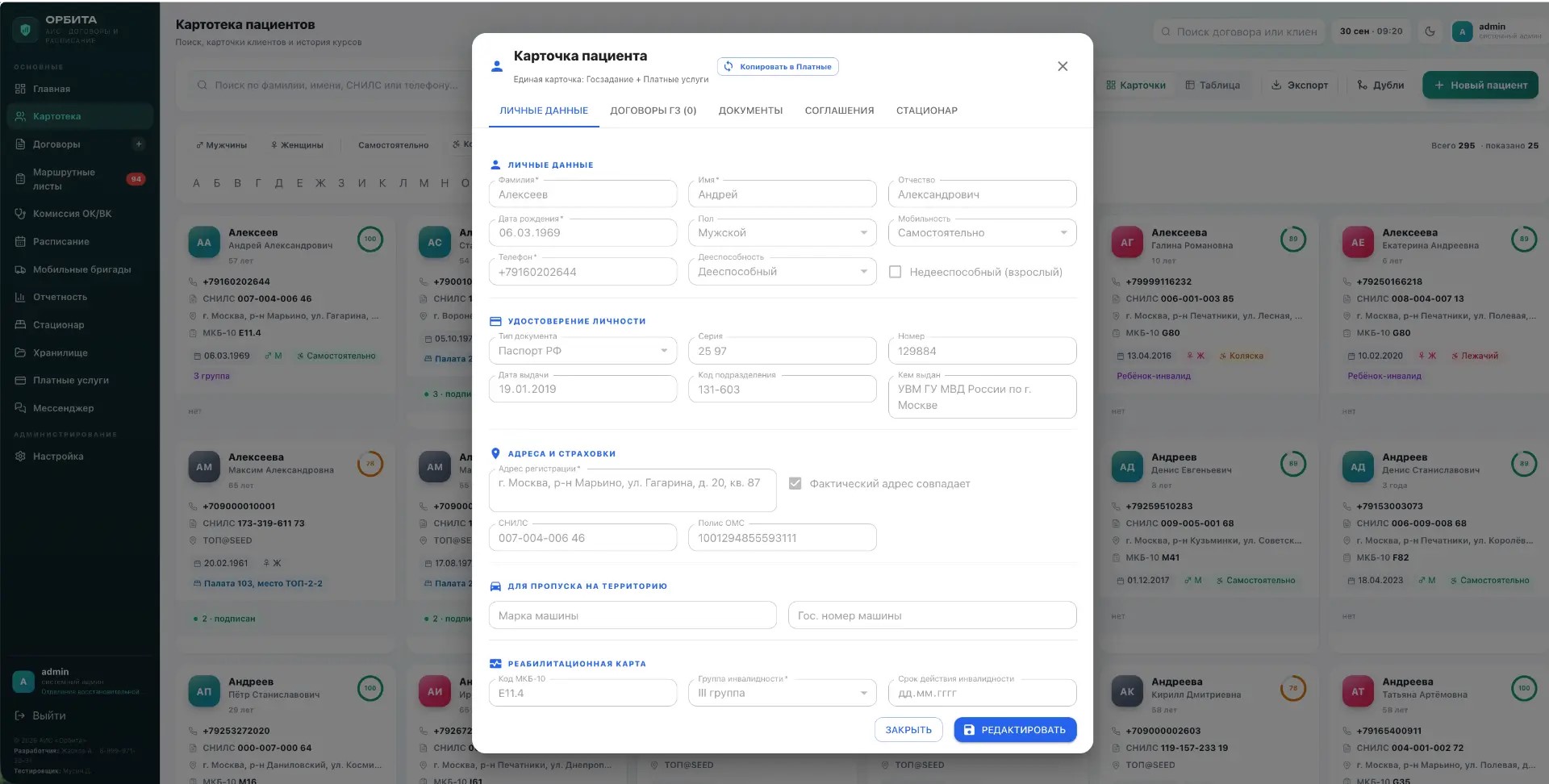Click the Главная home icon in sidebar

click(x=20, y=89)
